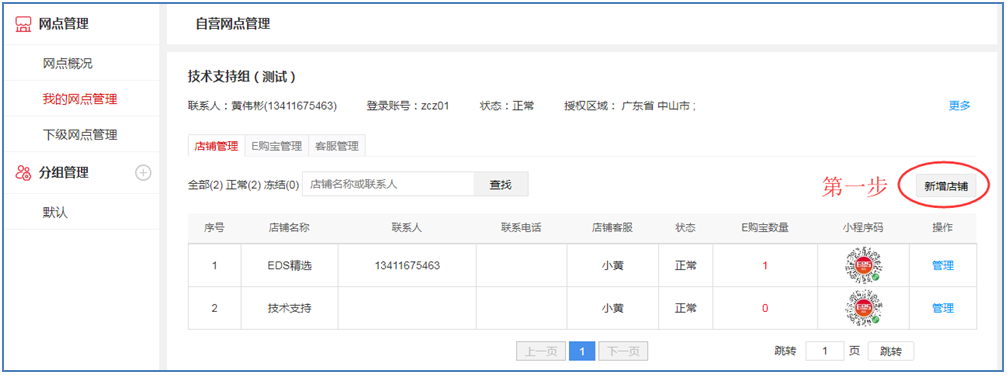This screenshot has height=376, width=1007.
Task: Click the 新增店铺 button
Action: tap(945, 185)
